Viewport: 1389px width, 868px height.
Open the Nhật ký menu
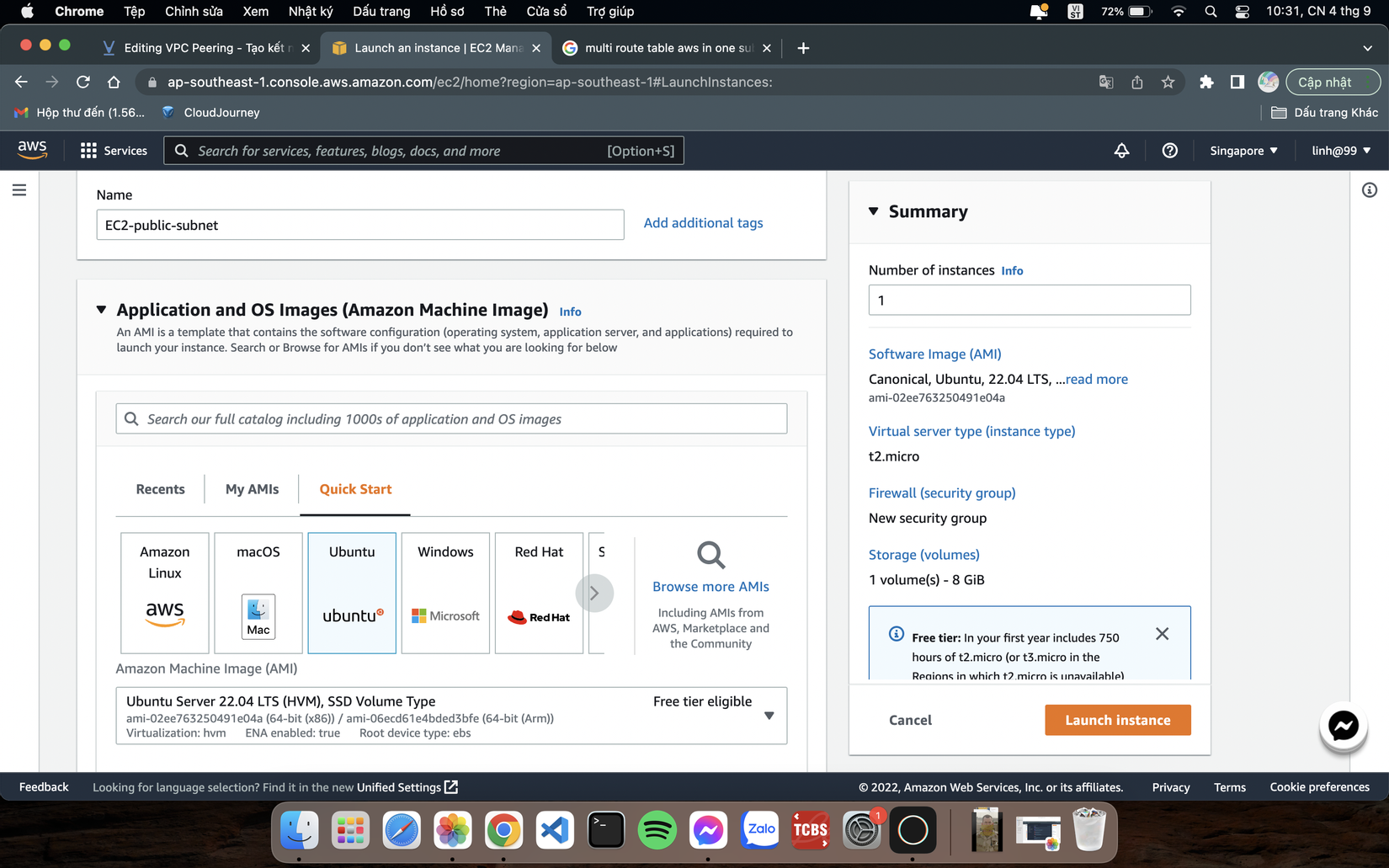pyautogui.click(x=311, y=12)
